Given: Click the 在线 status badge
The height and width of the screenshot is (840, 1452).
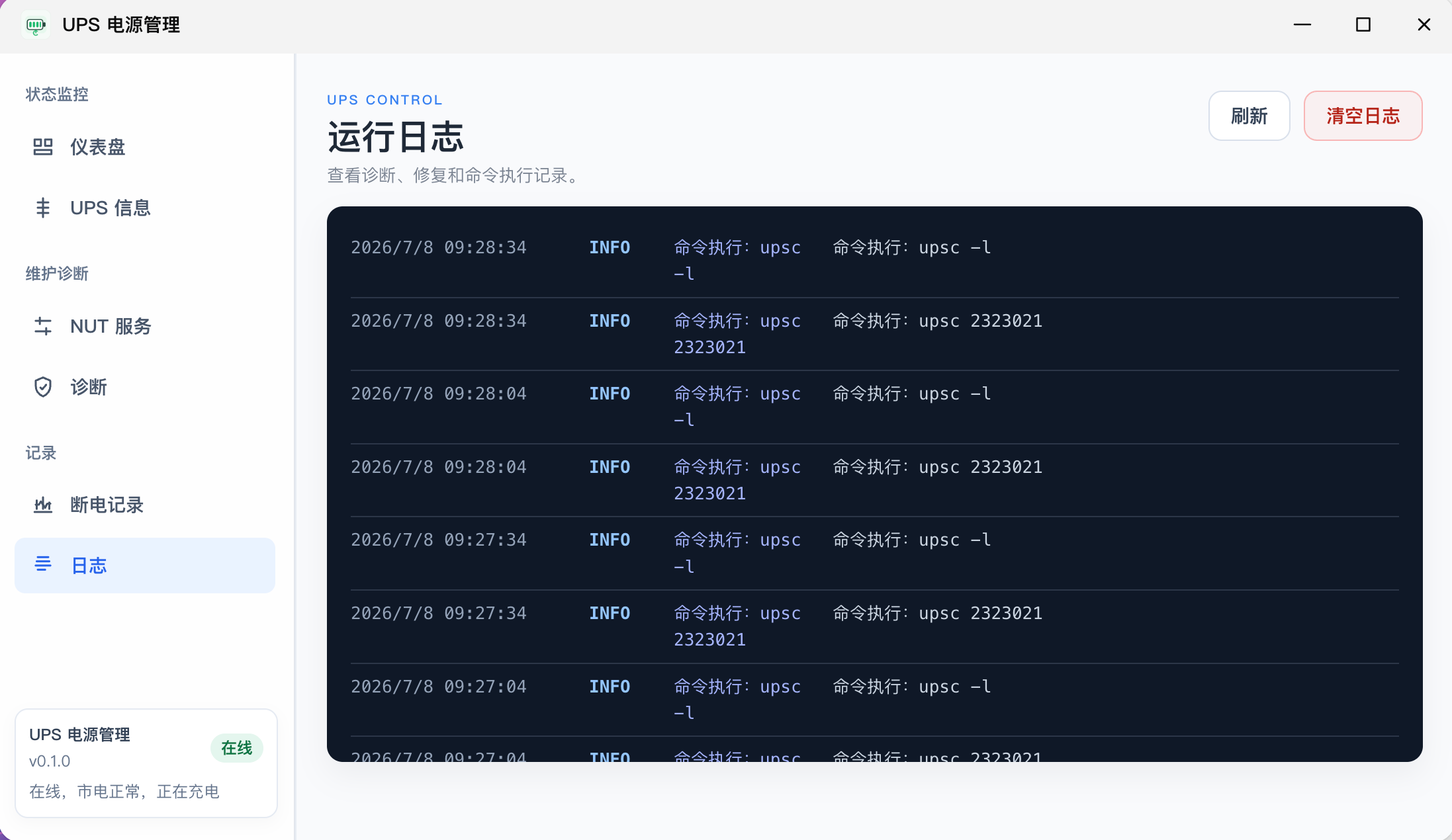Looking at the screenshot, I should tap(236, 748).
